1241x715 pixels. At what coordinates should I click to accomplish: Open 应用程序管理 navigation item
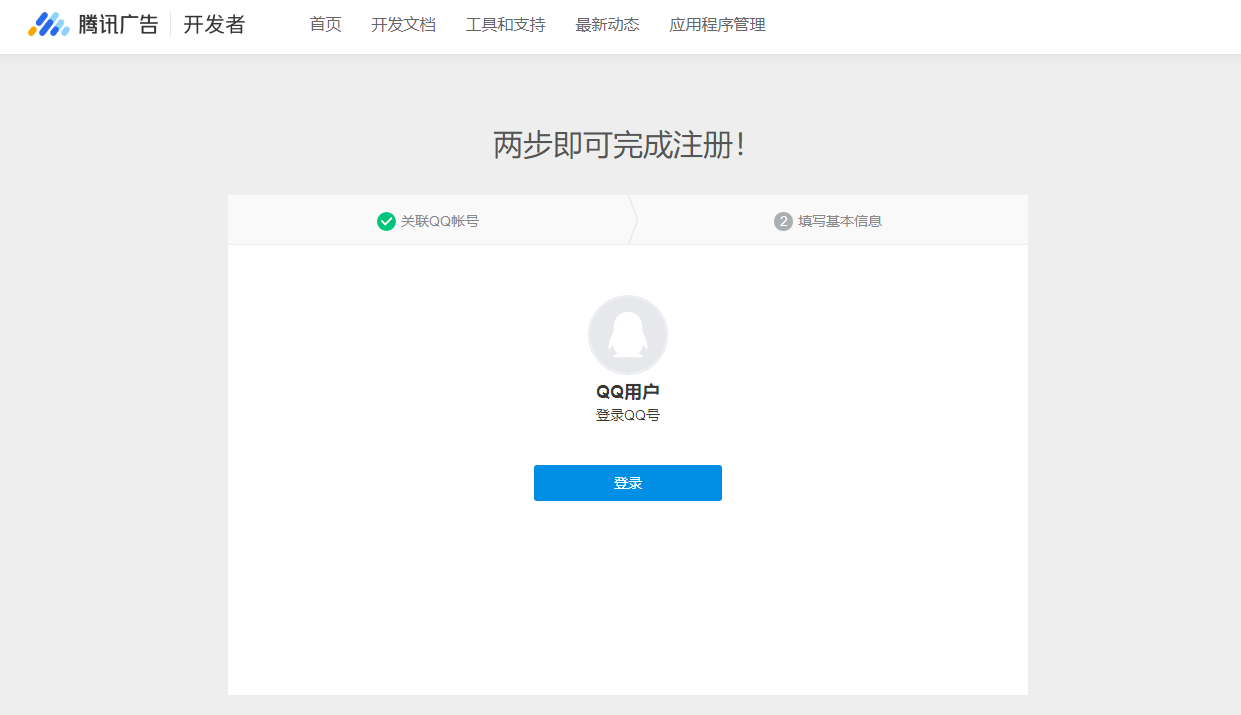coord(717,24)
